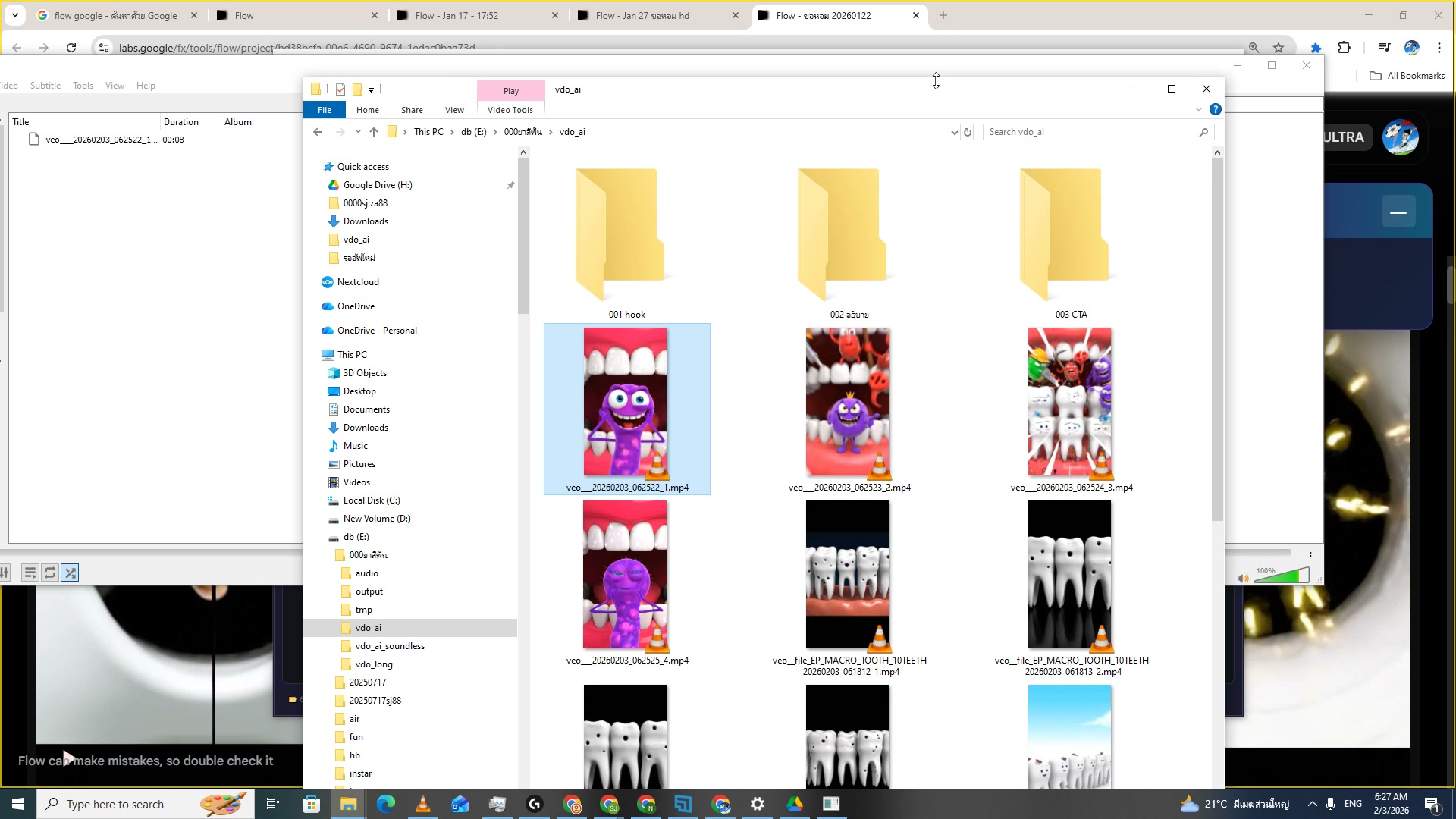Click the magnifier in the Search vdo_ai box

[x=1203, y=132]
